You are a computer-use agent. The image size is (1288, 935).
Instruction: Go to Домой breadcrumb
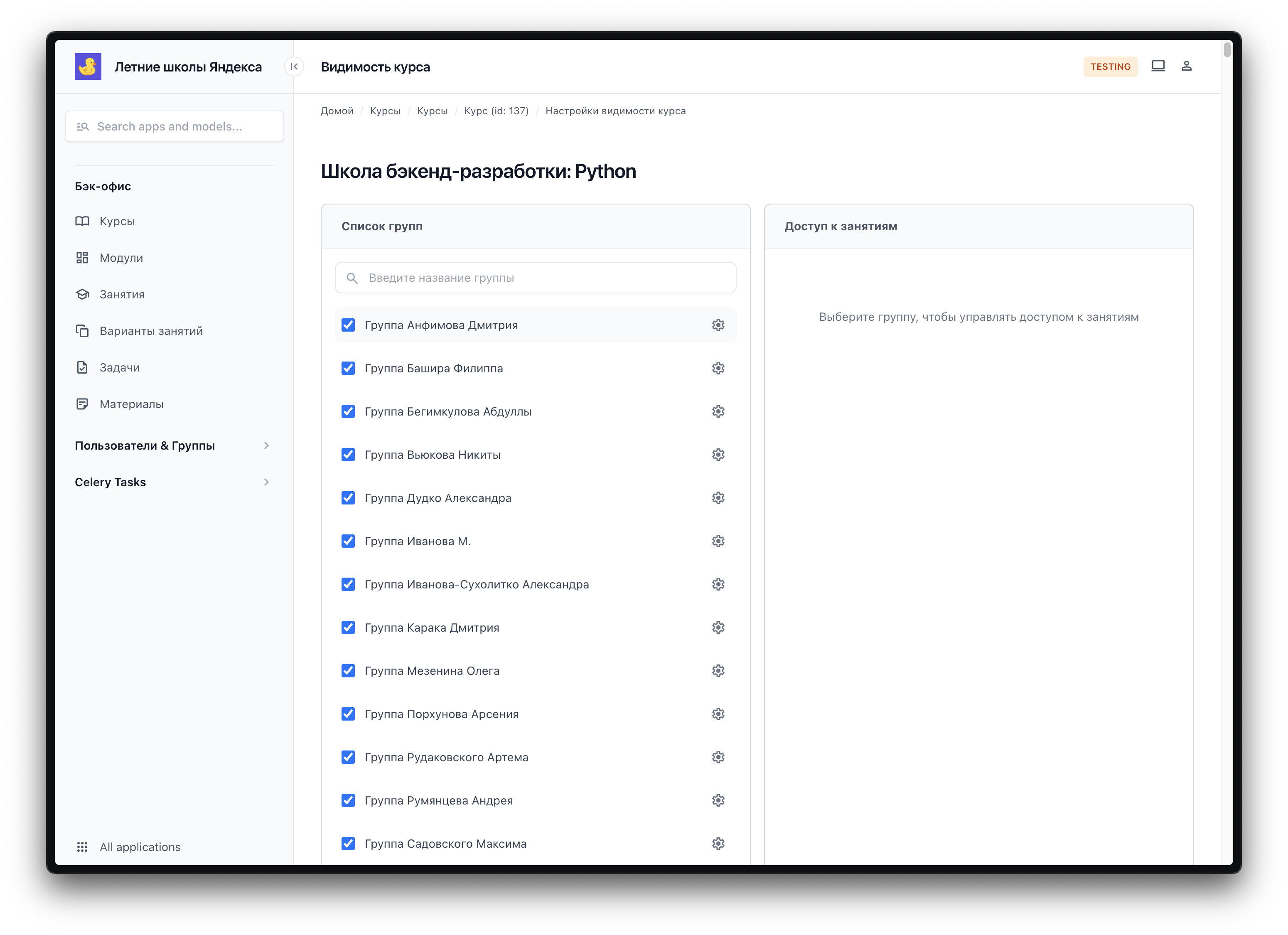[x=337, y=111]
